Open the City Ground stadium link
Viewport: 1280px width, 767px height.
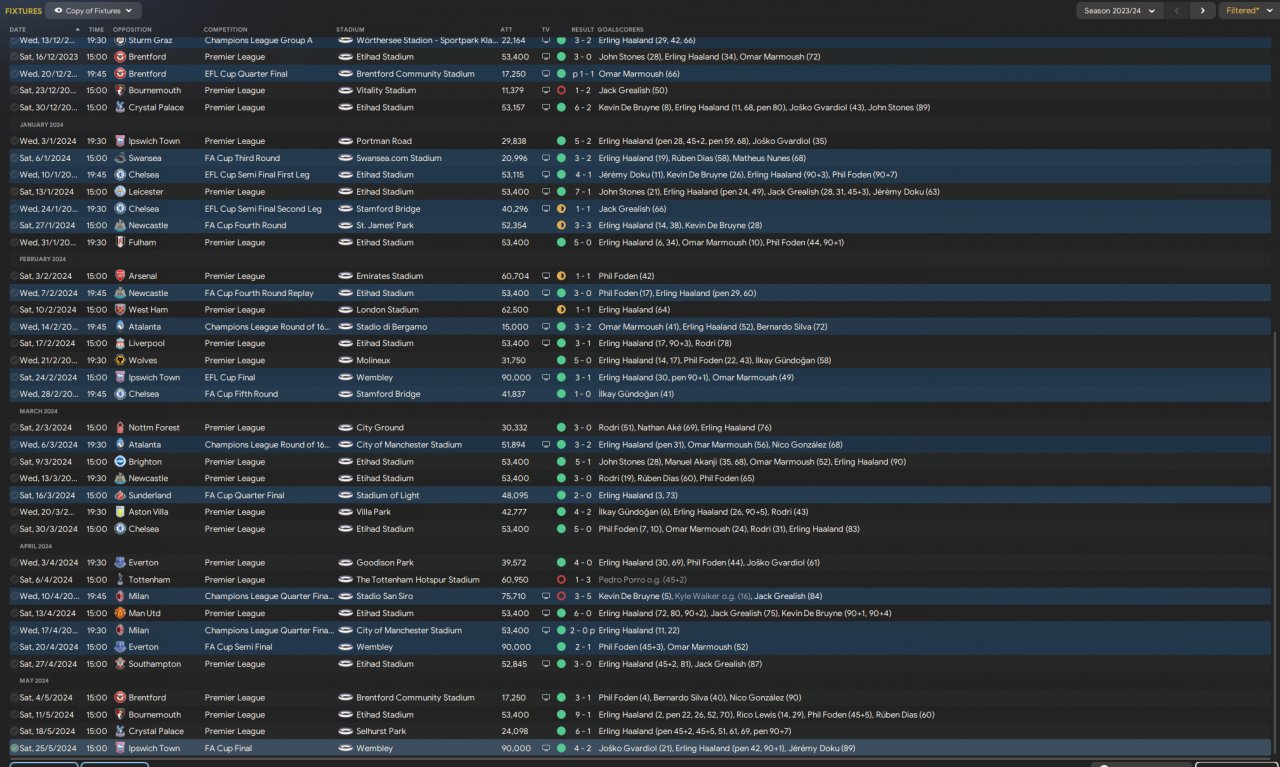tap(380, 428)
